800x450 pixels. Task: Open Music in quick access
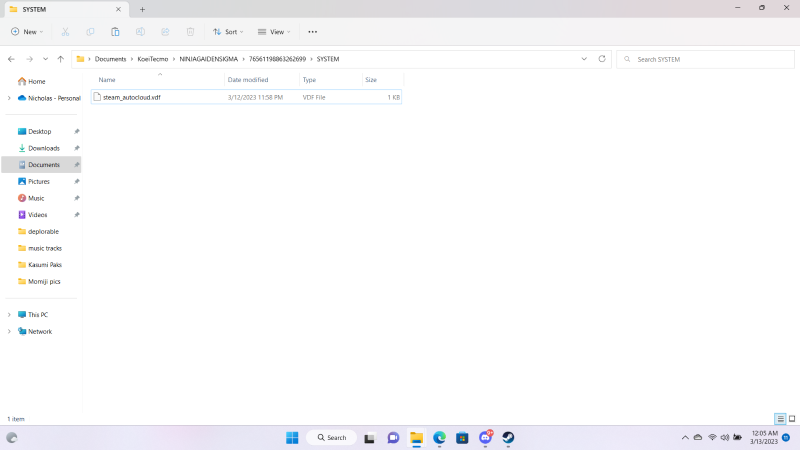tap(36, 198)
